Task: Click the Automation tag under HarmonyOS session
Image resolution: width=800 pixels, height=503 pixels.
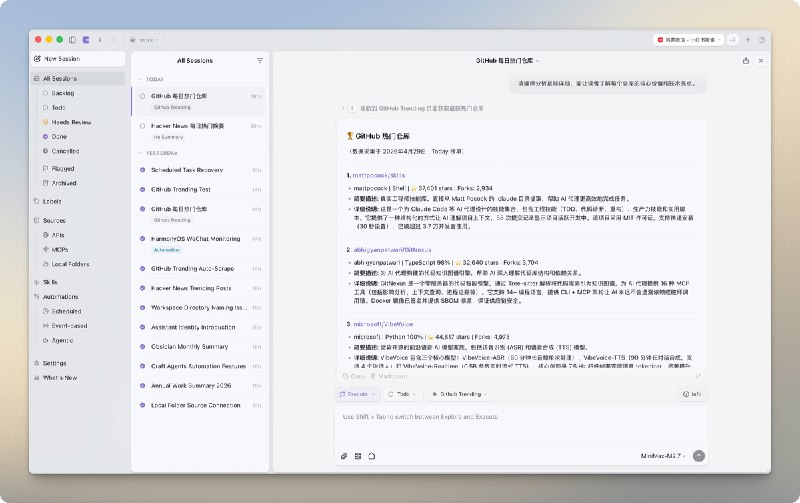Action: (167, 250)
